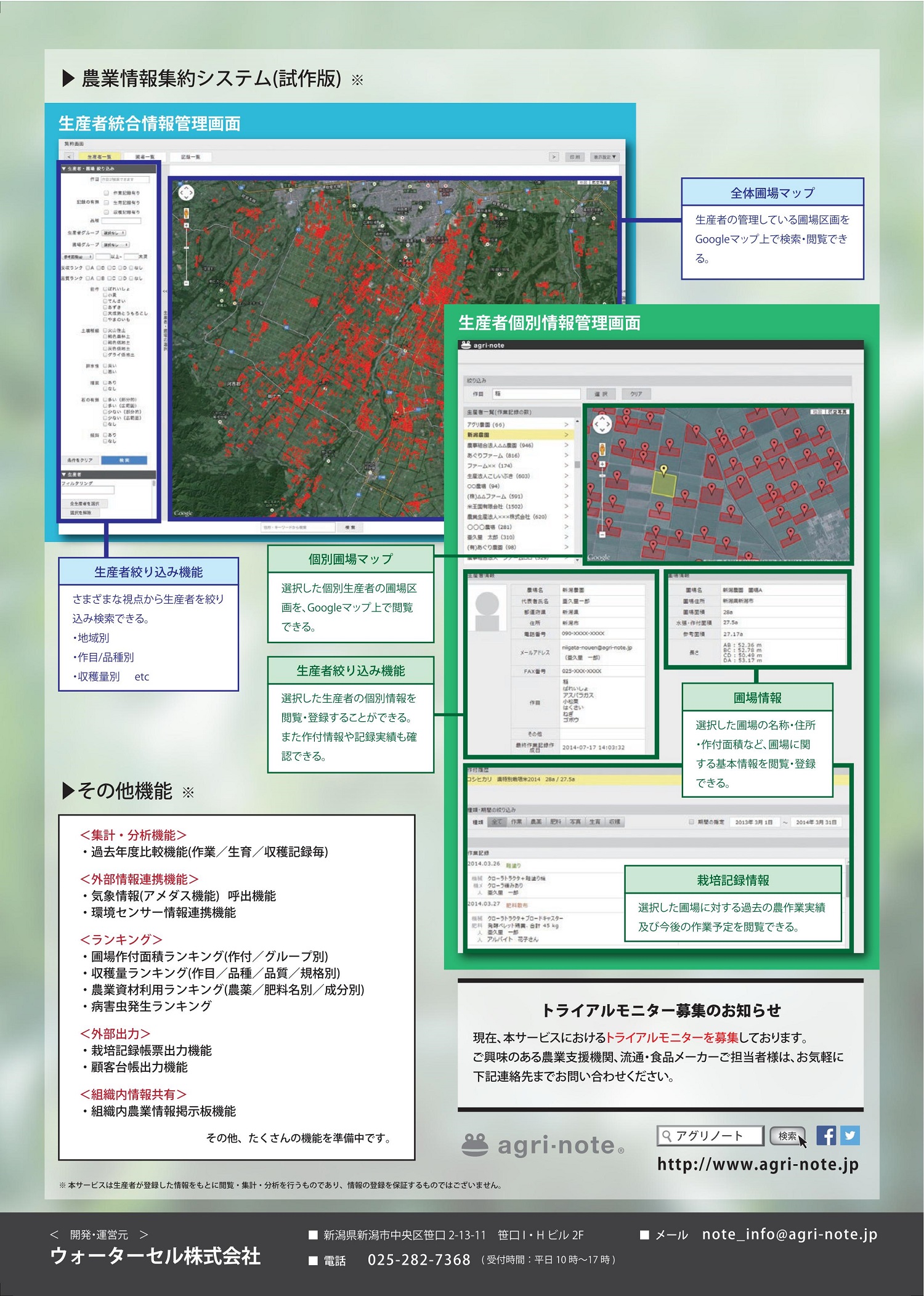
Task: Check the 作業記録有り checkbox
Action: 107,193
